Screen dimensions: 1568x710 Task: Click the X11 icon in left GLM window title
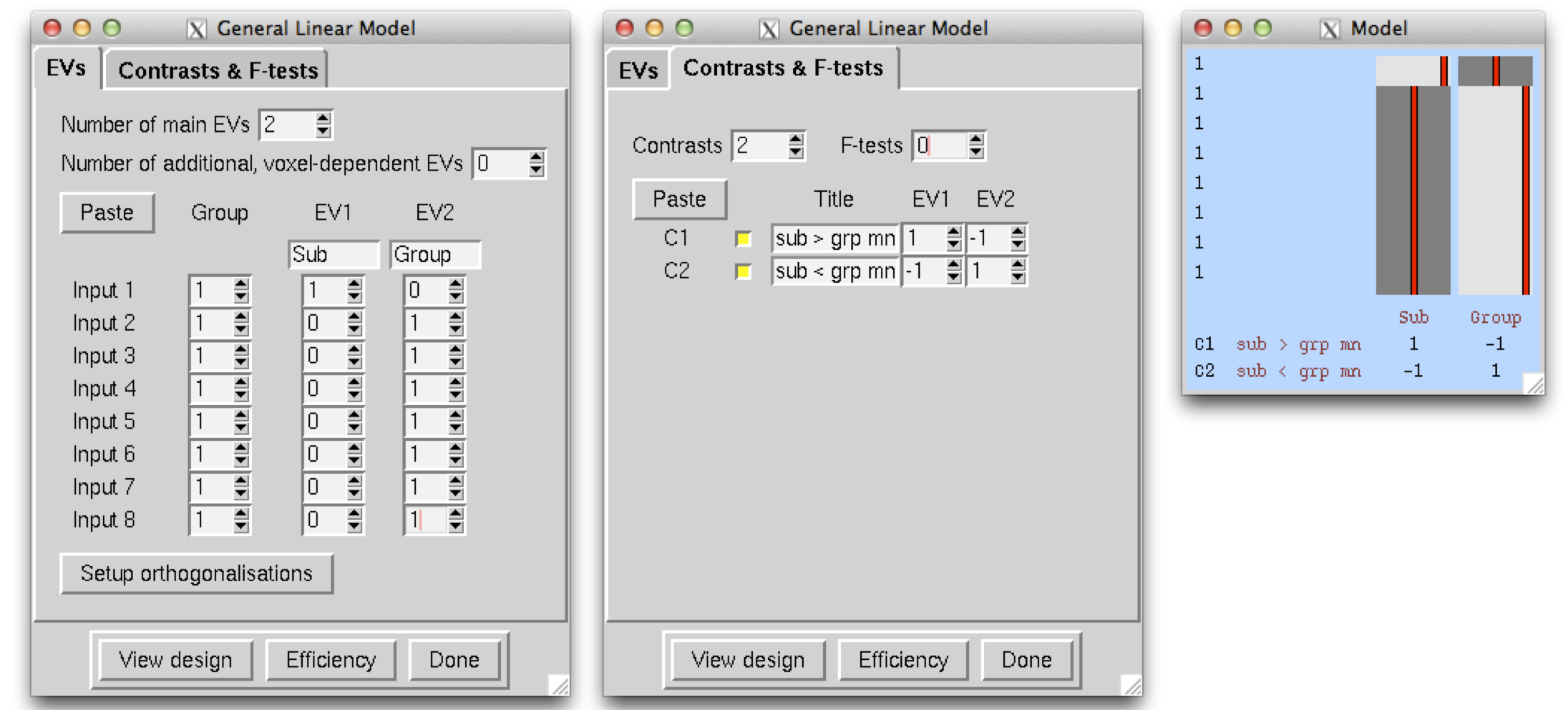tap(196, 29)
